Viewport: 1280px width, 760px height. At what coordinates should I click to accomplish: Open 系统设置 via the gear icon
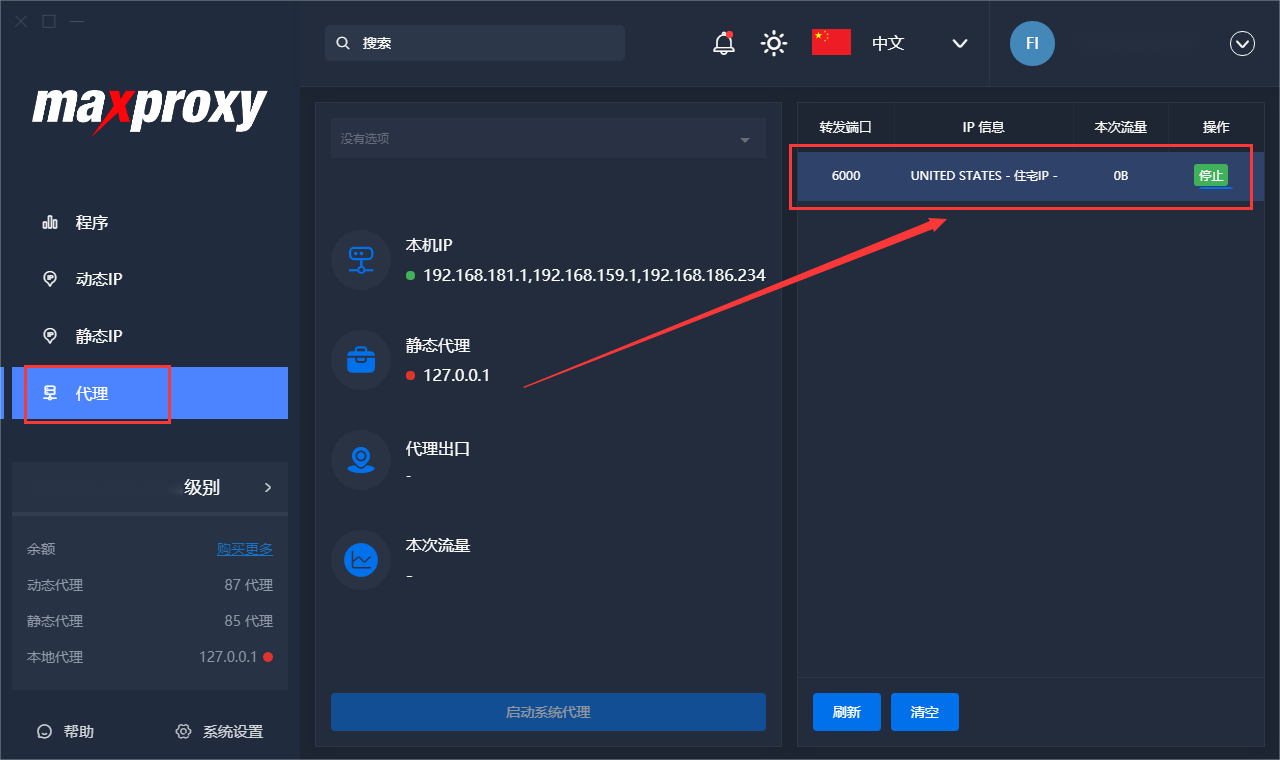182,731
